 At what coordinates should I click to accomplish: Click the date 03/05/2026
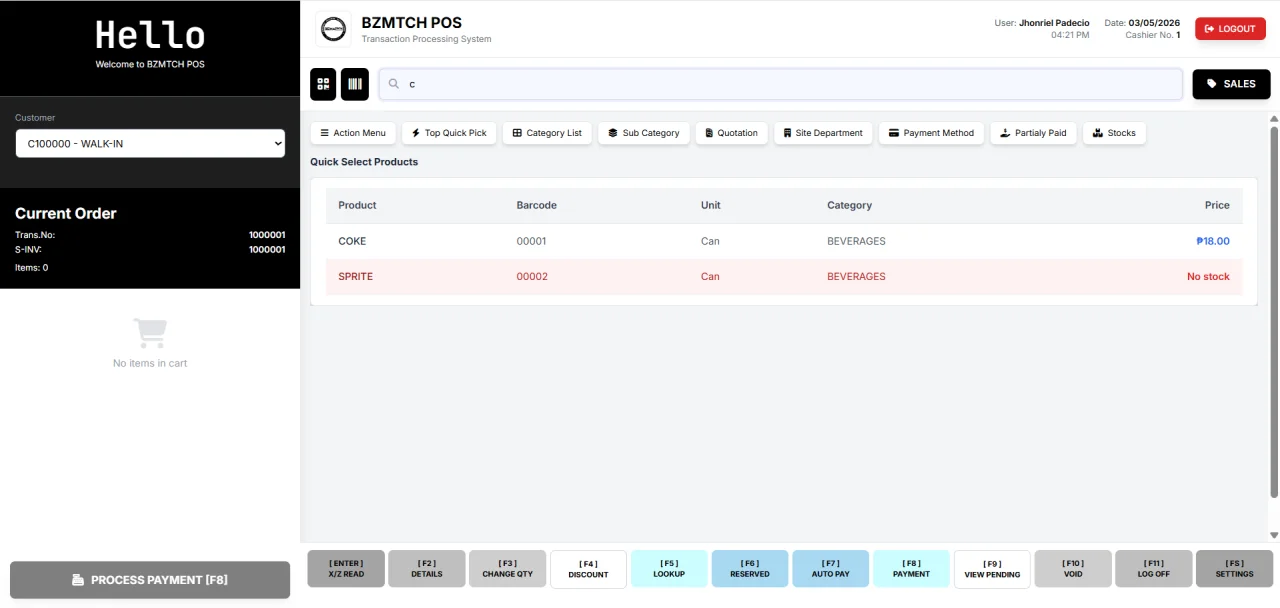[1154, 23]
